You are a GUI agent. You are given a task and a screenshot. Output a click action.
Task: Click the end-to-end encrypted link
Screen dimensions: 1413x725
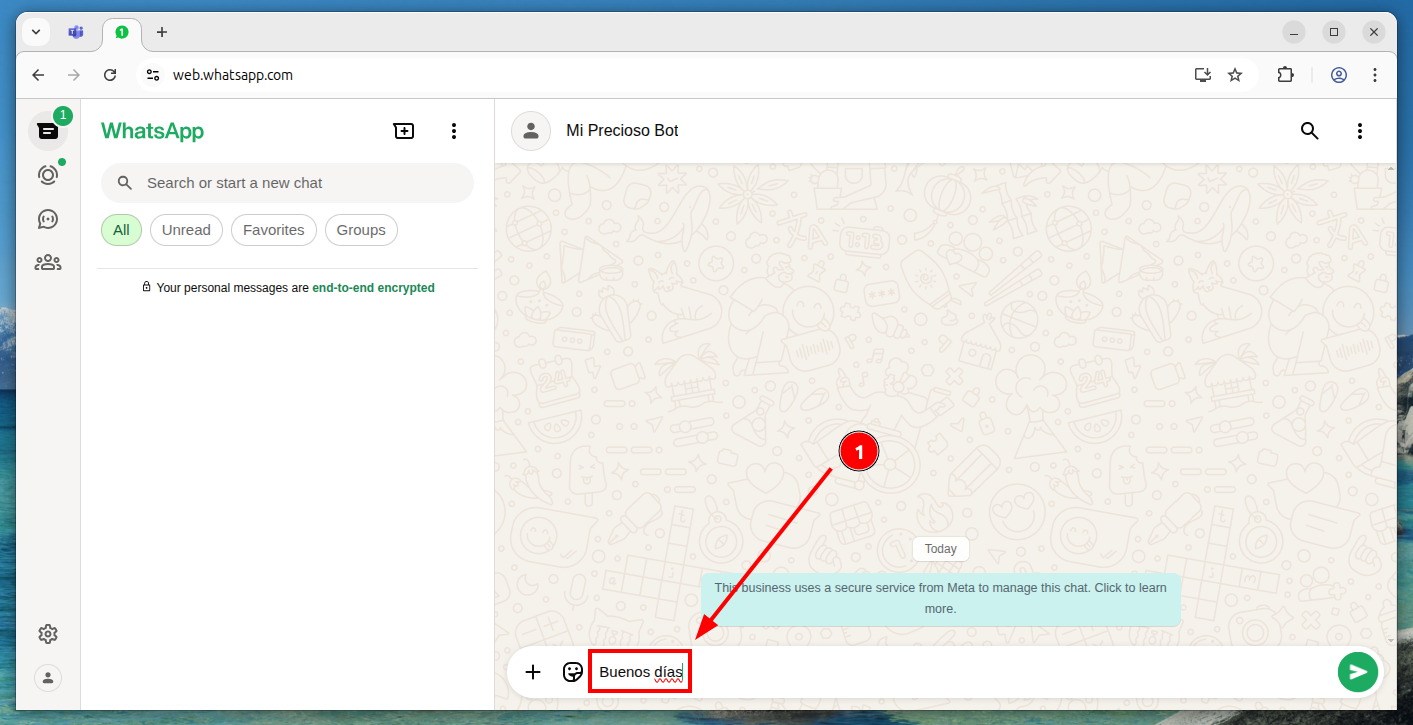[x=373, y=288]
